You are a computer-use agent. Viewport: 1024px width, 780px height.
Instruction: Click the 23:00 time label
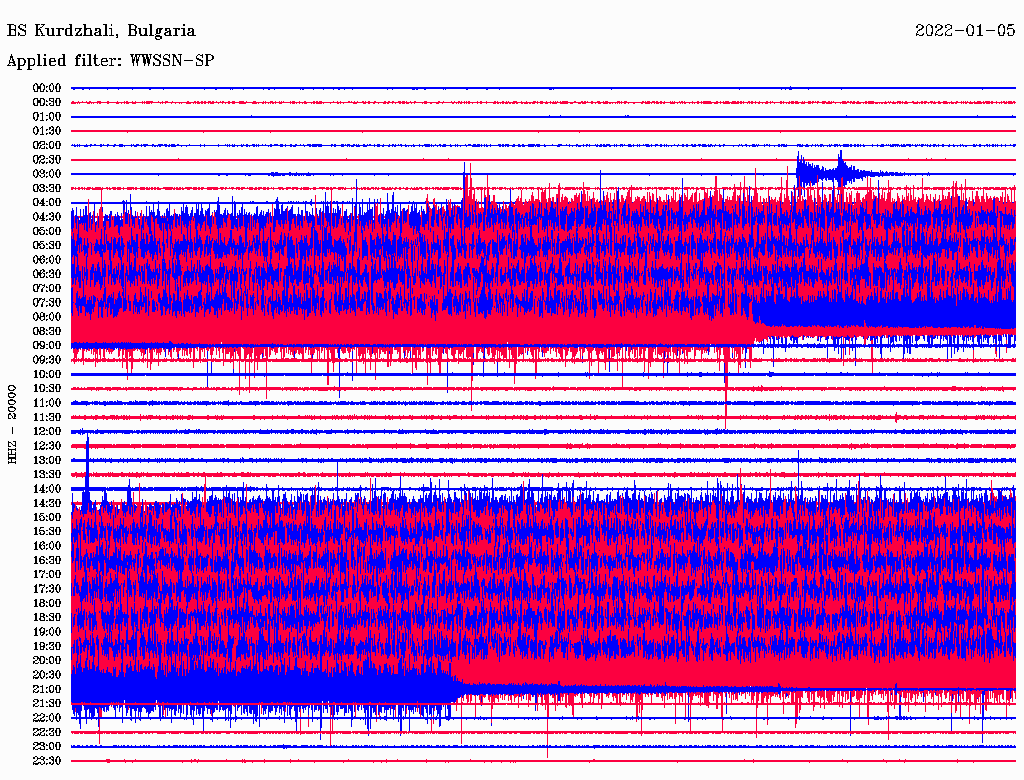(47, 746)
